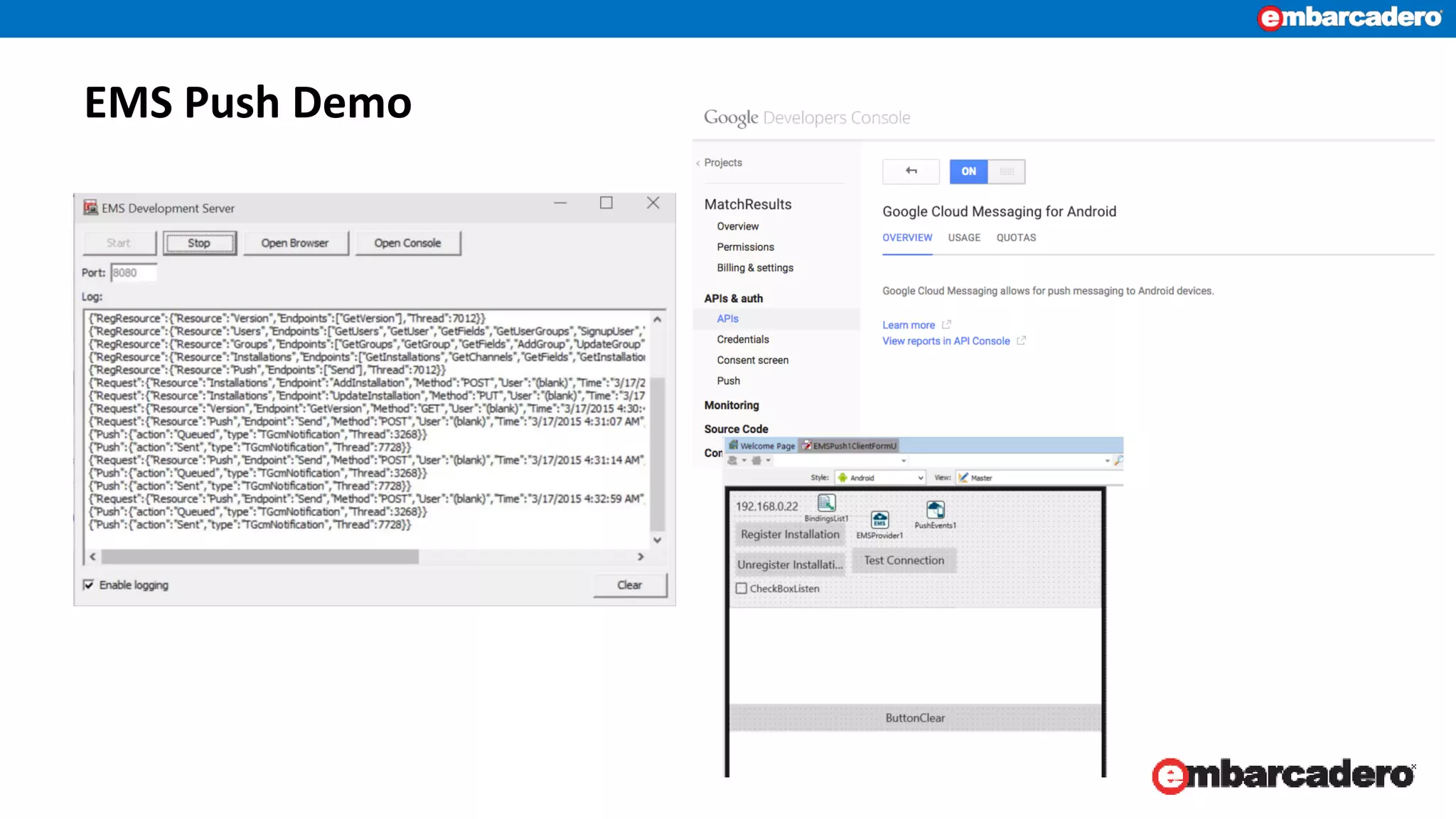The image size is (1456, 819).
Task: Expand the Source Code section
Action: [x=736, y=429]
